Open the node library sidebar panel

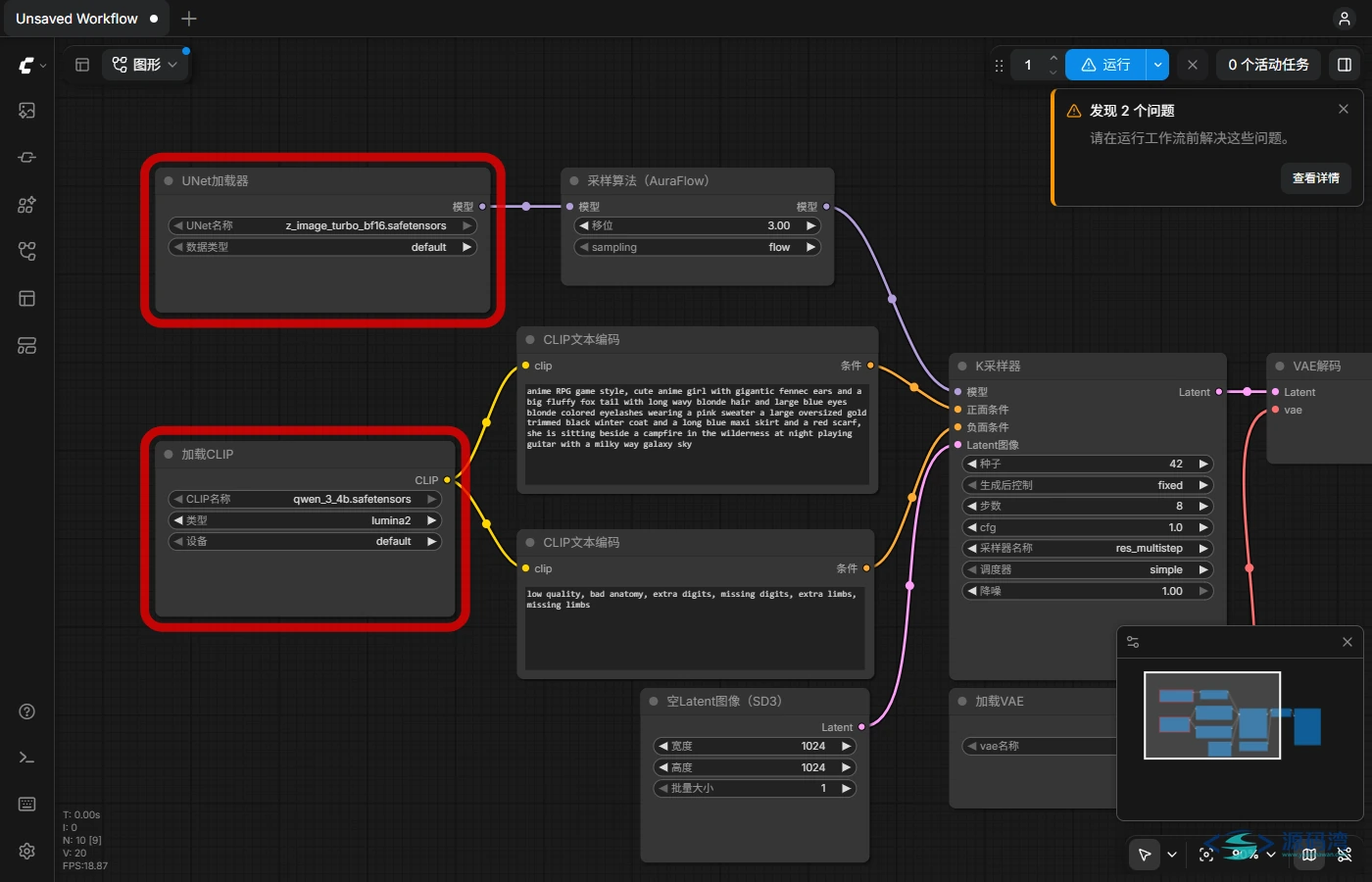[x=27, y=158]
